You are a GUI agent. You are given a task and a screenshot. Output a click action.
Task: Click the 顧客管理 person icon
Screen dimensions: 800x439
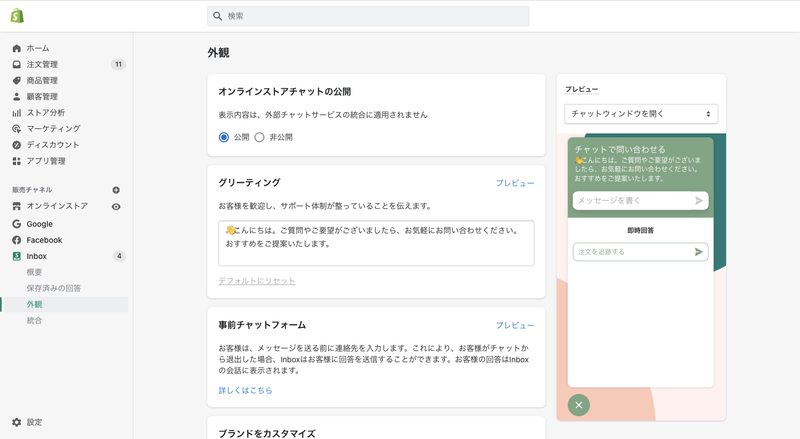coord(17,96)
